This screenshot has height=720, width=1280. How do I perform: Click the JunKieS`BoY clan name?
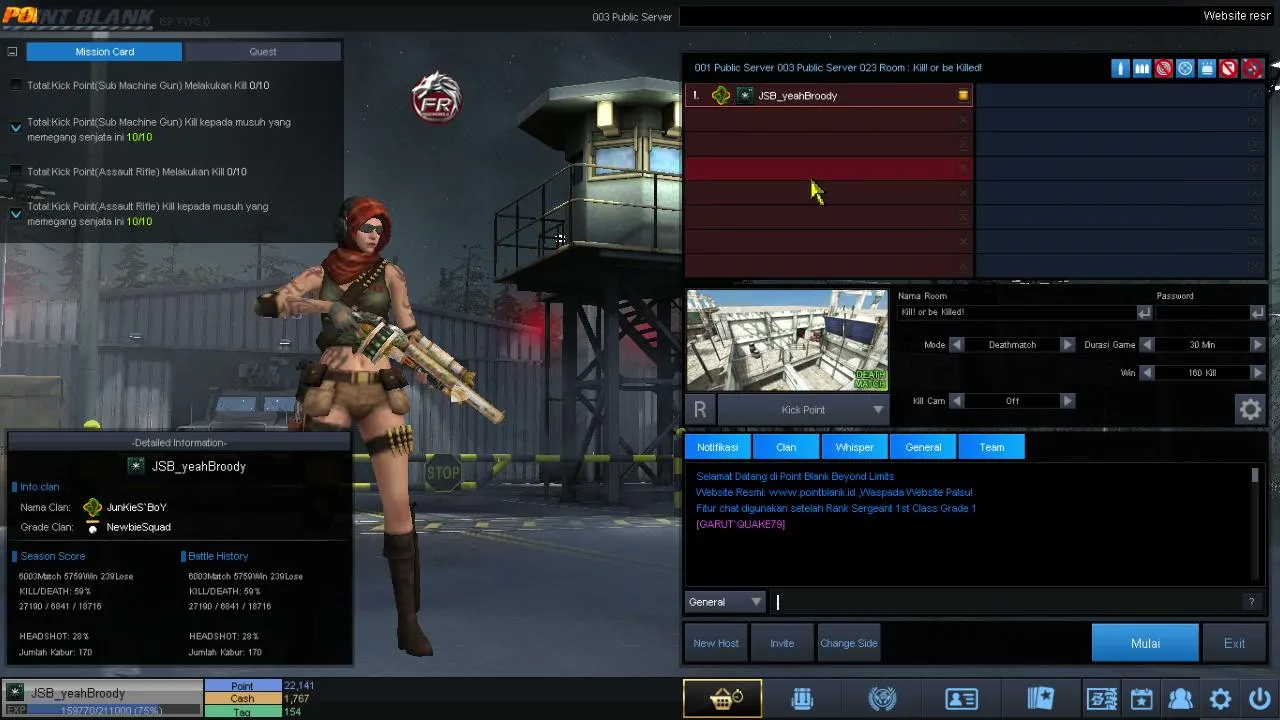(136, 507)
